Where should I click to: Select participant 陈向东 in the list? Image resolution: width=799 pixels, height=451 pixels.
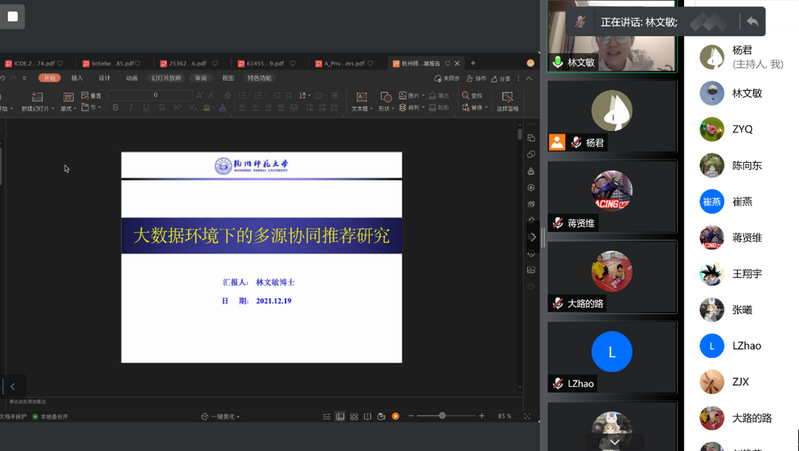(746, 165)
